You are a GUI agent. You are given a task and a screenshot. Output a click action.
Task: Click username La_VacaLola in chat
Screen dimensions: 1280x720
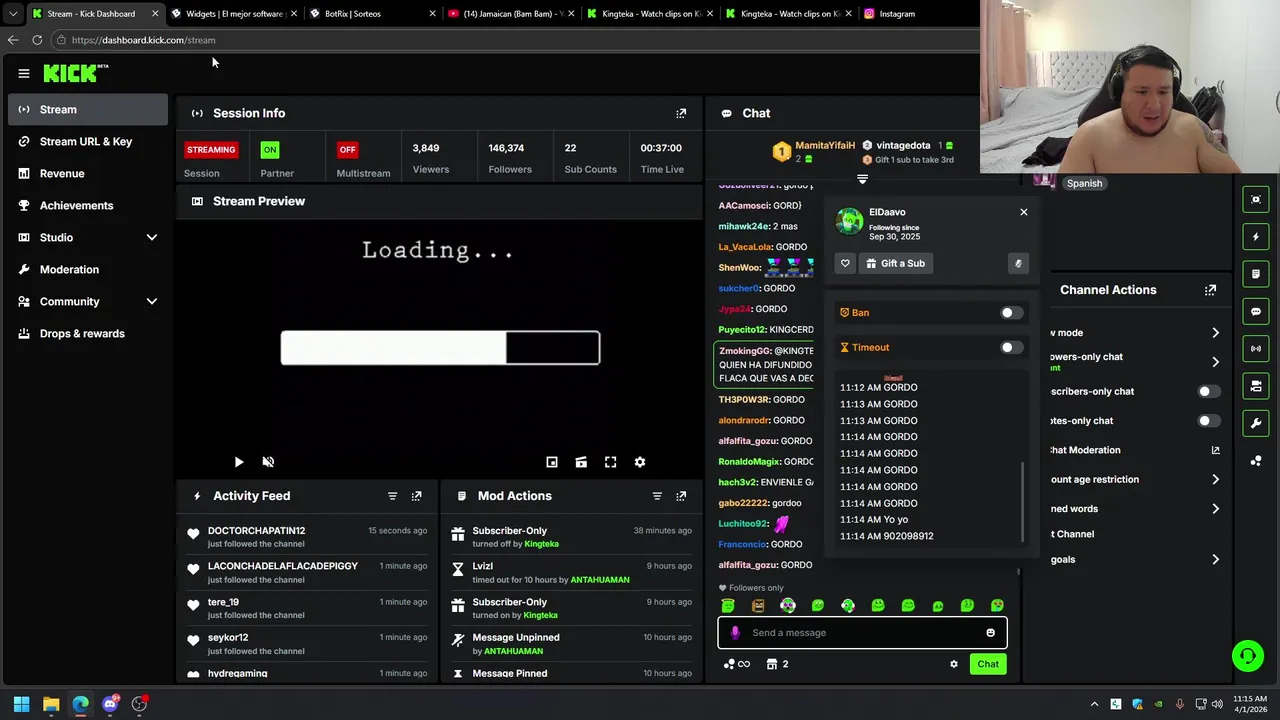click(x=745, y=247)
